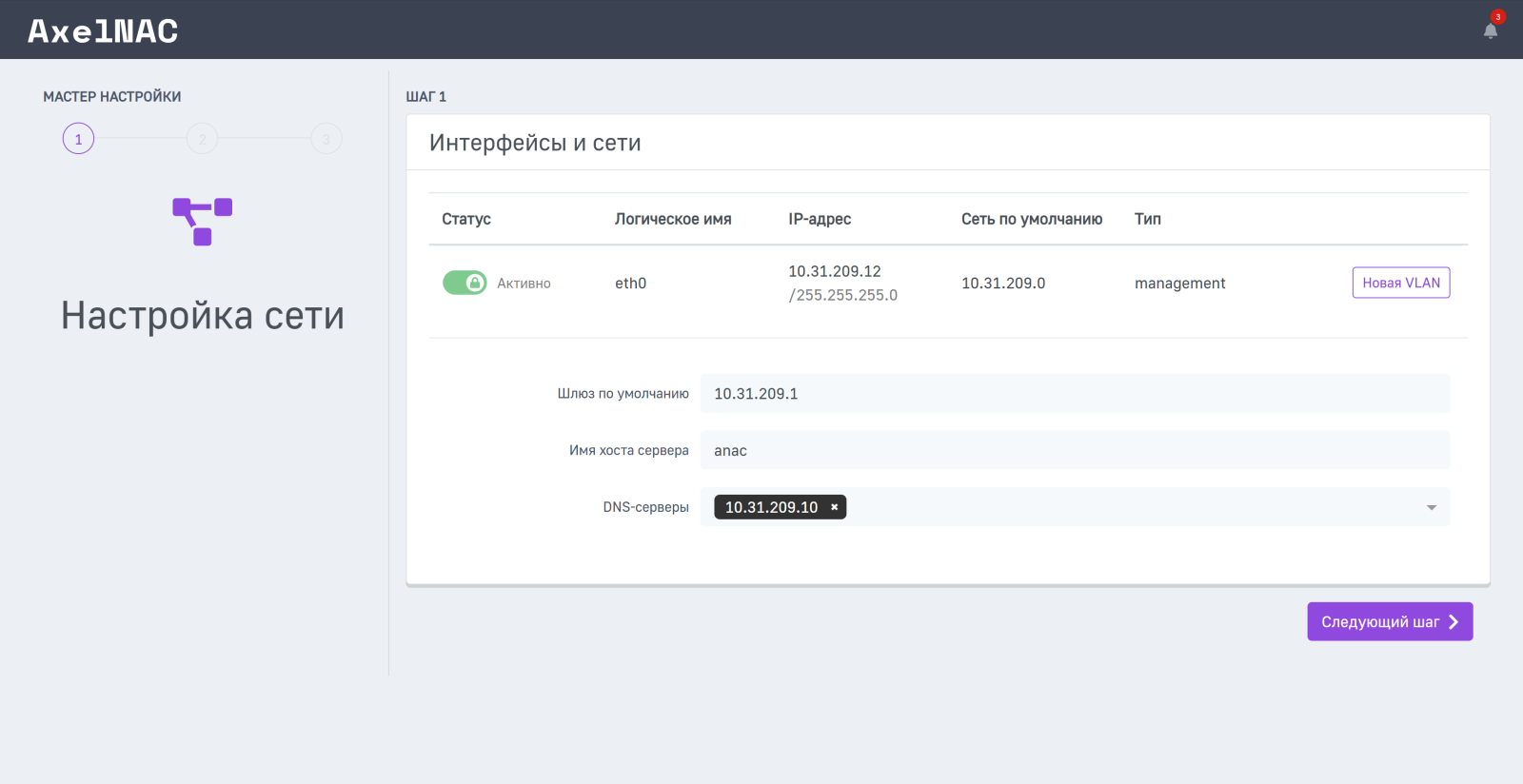Viewport: 1523px width, 784px height.
Task: Click the chevron on Следующий шаг button
Action: pos(1454,621)
